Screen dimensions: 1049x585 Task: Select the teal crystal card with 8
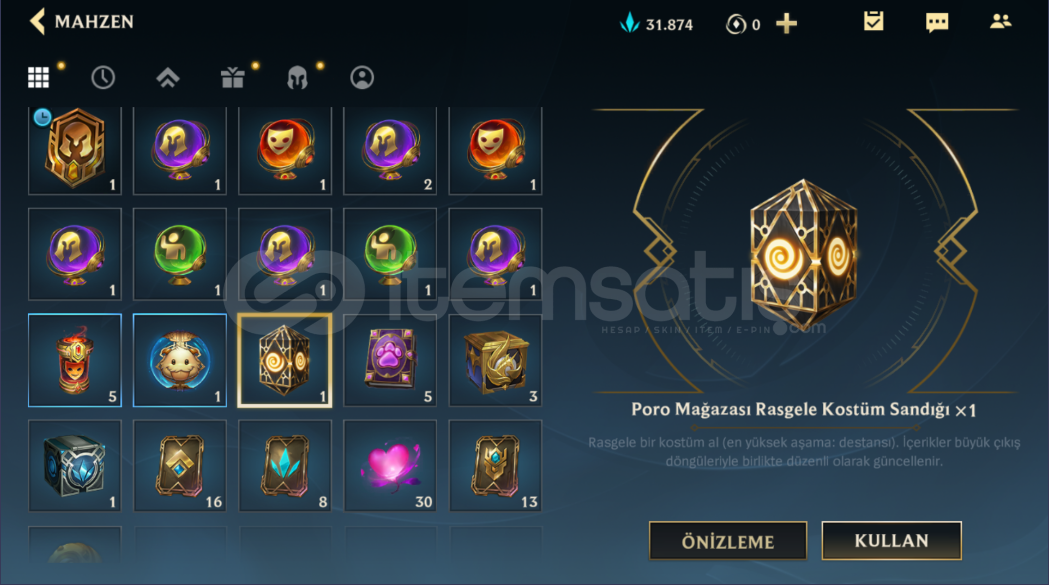[285, 466]
